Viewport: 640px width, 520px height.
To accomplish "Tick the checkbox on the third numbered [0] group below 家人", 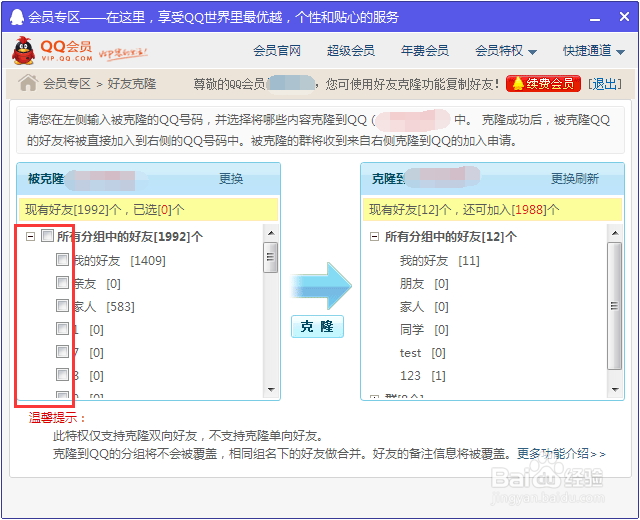I will pyautogui.click(x=62, y=374).
